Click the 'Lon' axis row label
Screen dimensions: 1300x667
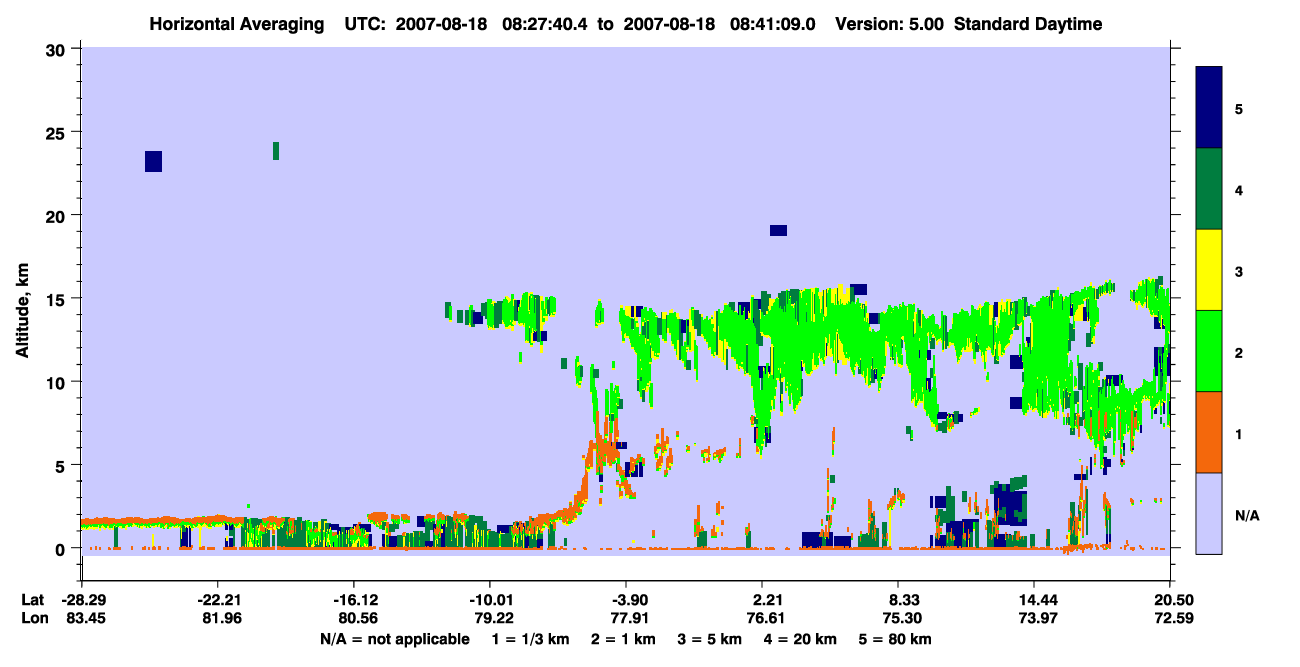pos(34,619)
